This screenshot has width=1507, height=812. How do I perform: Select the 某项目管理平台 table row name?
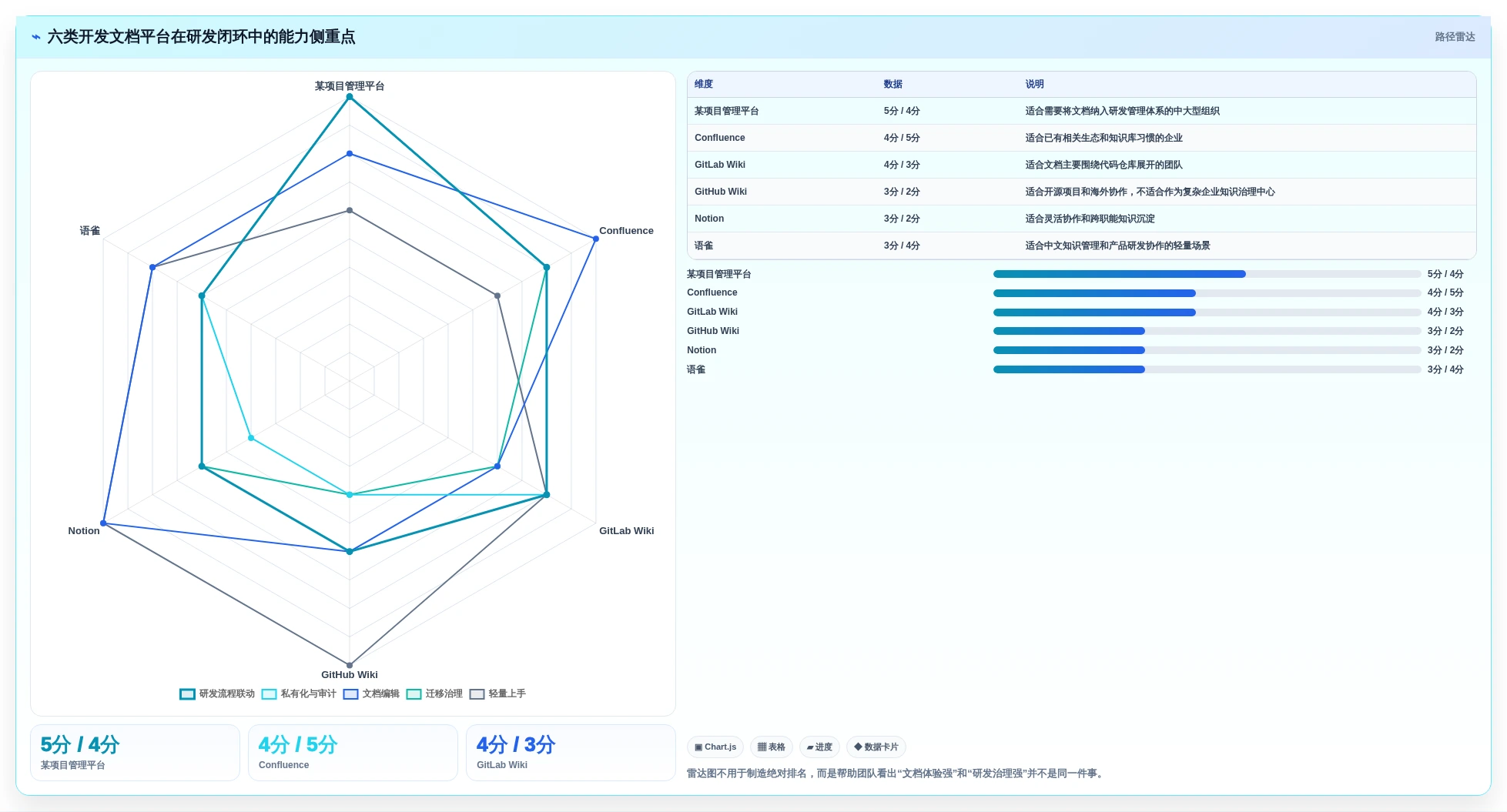point(727,111)
